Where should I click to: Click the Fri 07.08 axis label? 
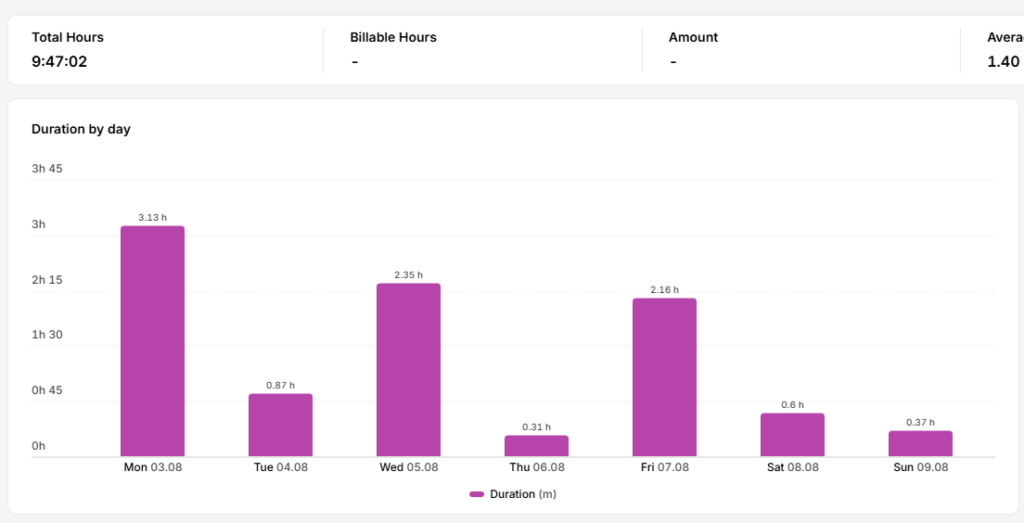coord(664,468)
